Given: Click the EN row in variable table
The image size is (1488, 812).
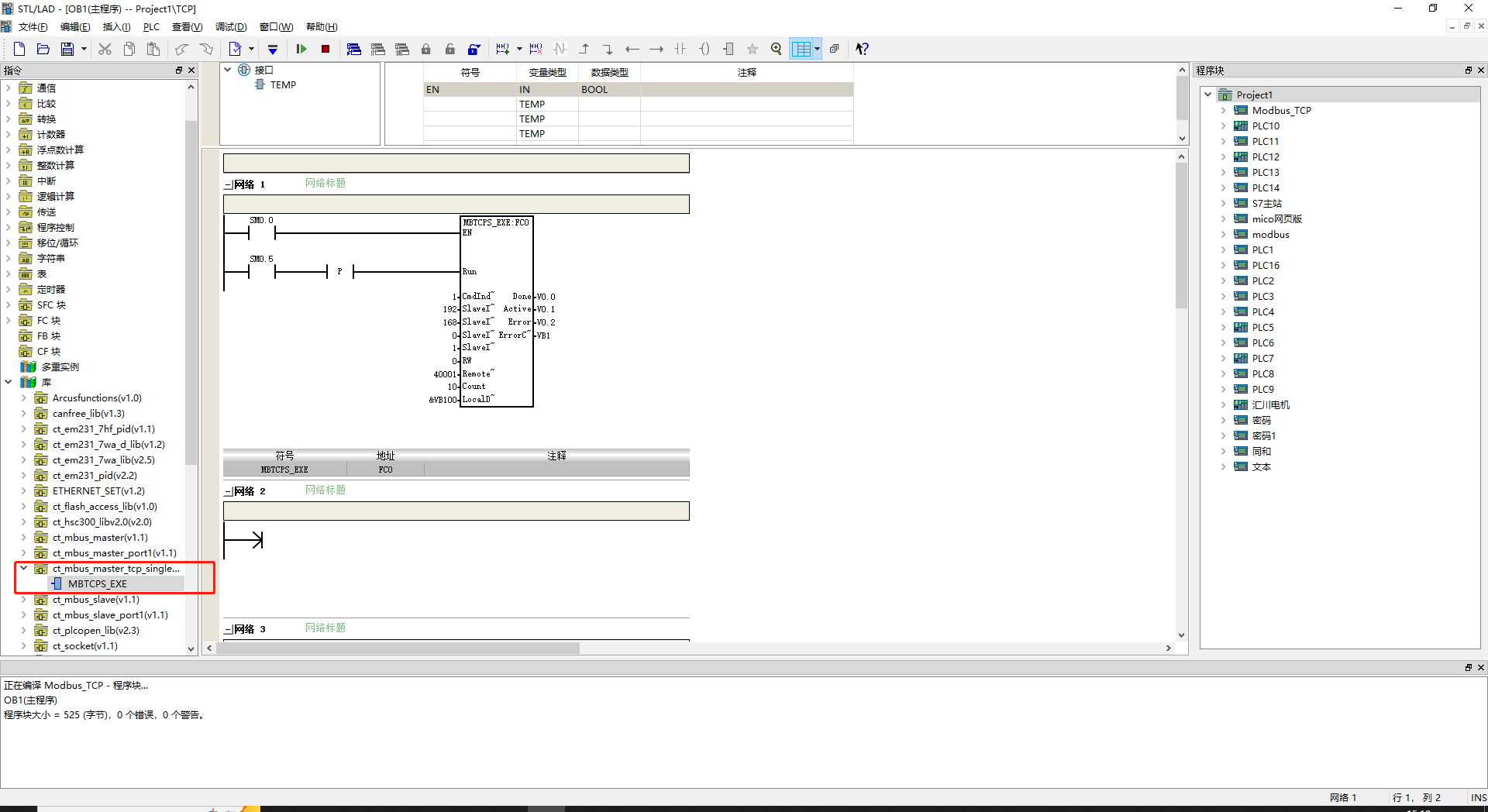Looking at the screenshot, I should pyautogui.click(x=639, y=90).
